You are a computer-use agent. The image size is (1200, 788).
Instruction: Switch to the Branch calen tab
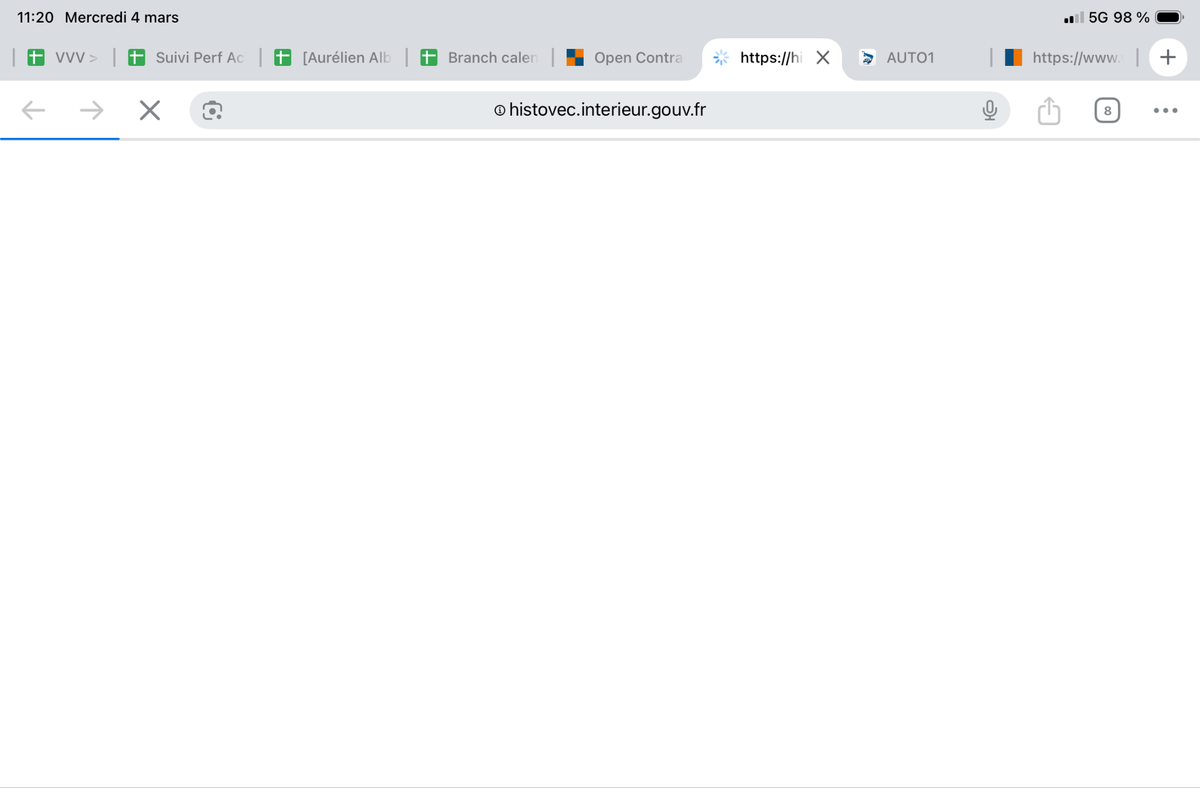(479, 57)
